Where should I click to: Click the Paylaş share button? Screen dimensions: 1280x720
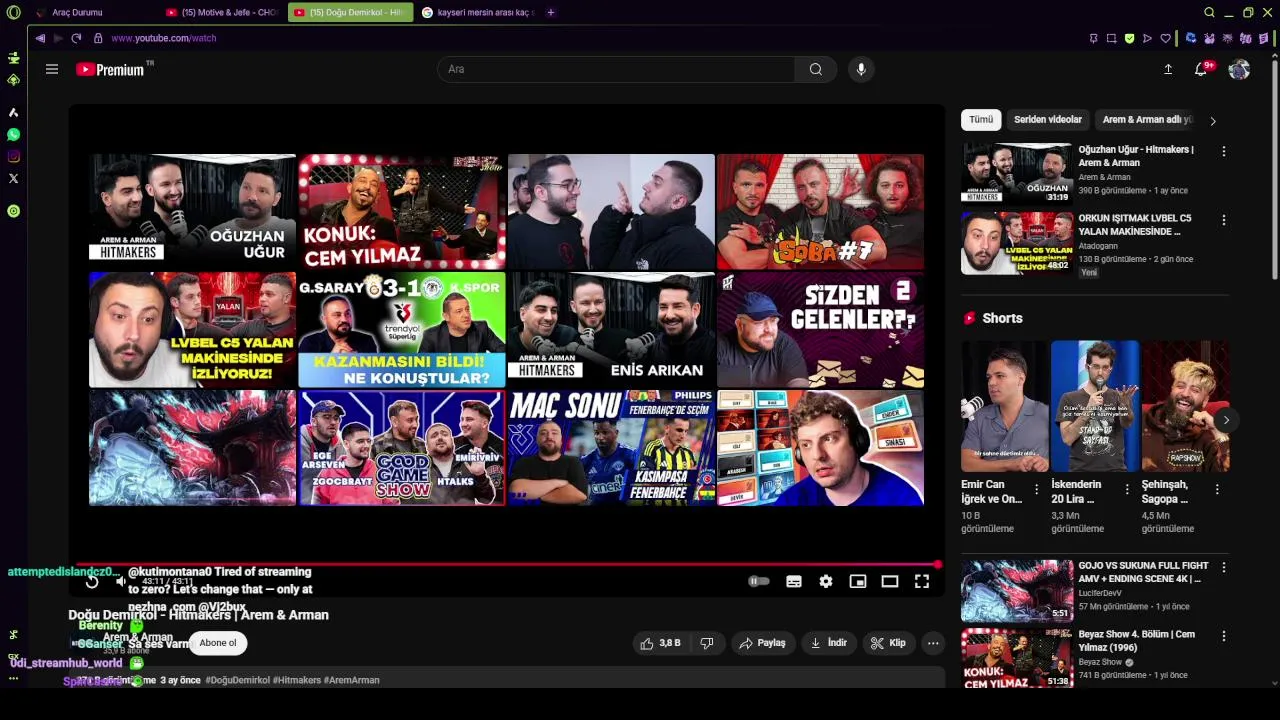pos(762,643)
